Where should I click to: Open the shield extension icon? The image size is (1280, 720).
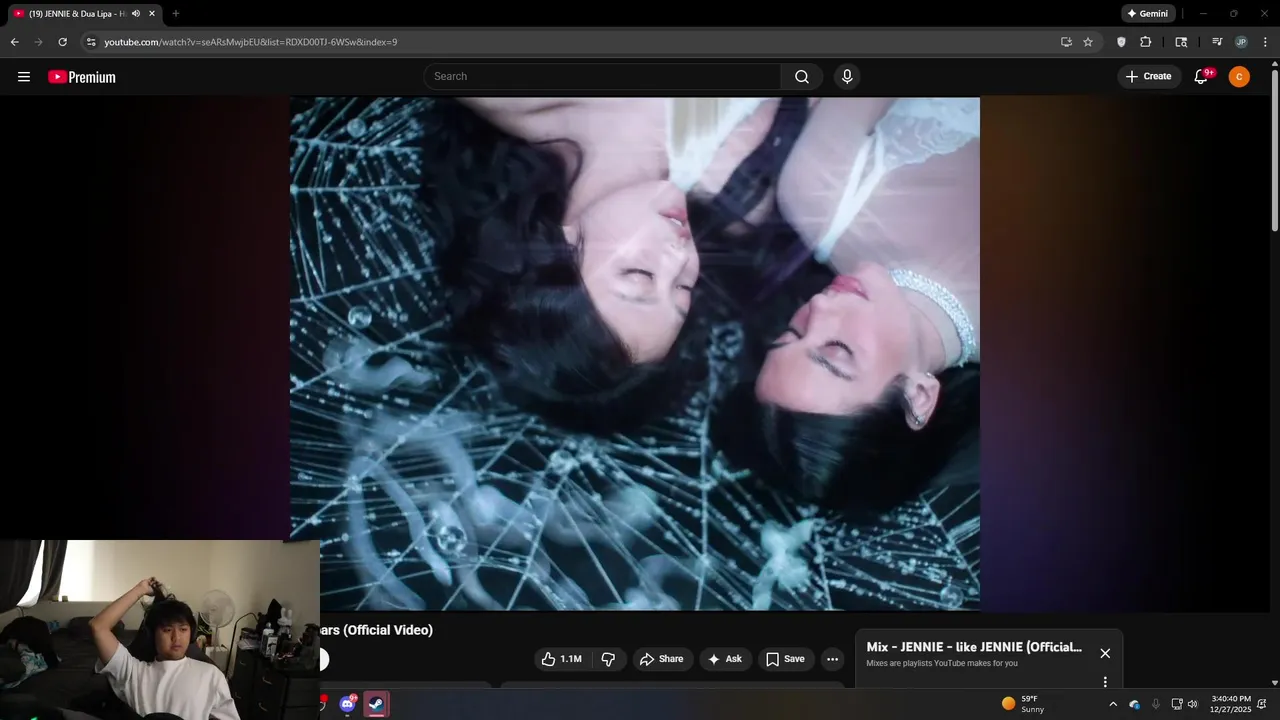[1121, 42]
